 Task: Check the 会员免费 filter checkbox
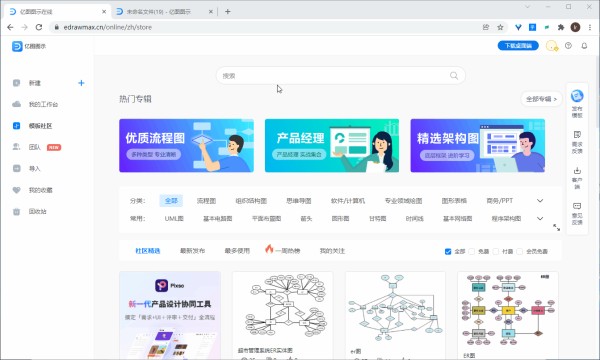pos(519,251)
